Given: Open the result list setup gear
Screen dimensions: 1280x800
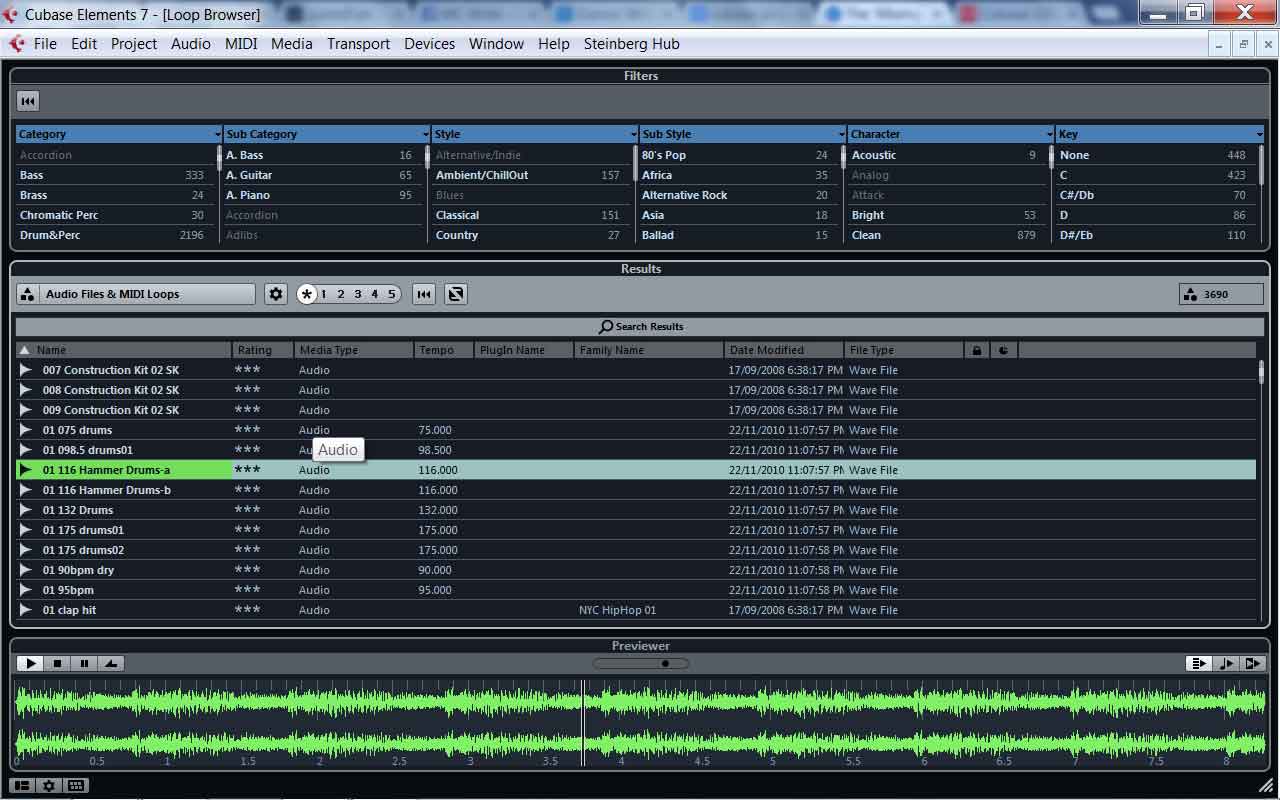Looking at the screenshot, I should 276,294.
